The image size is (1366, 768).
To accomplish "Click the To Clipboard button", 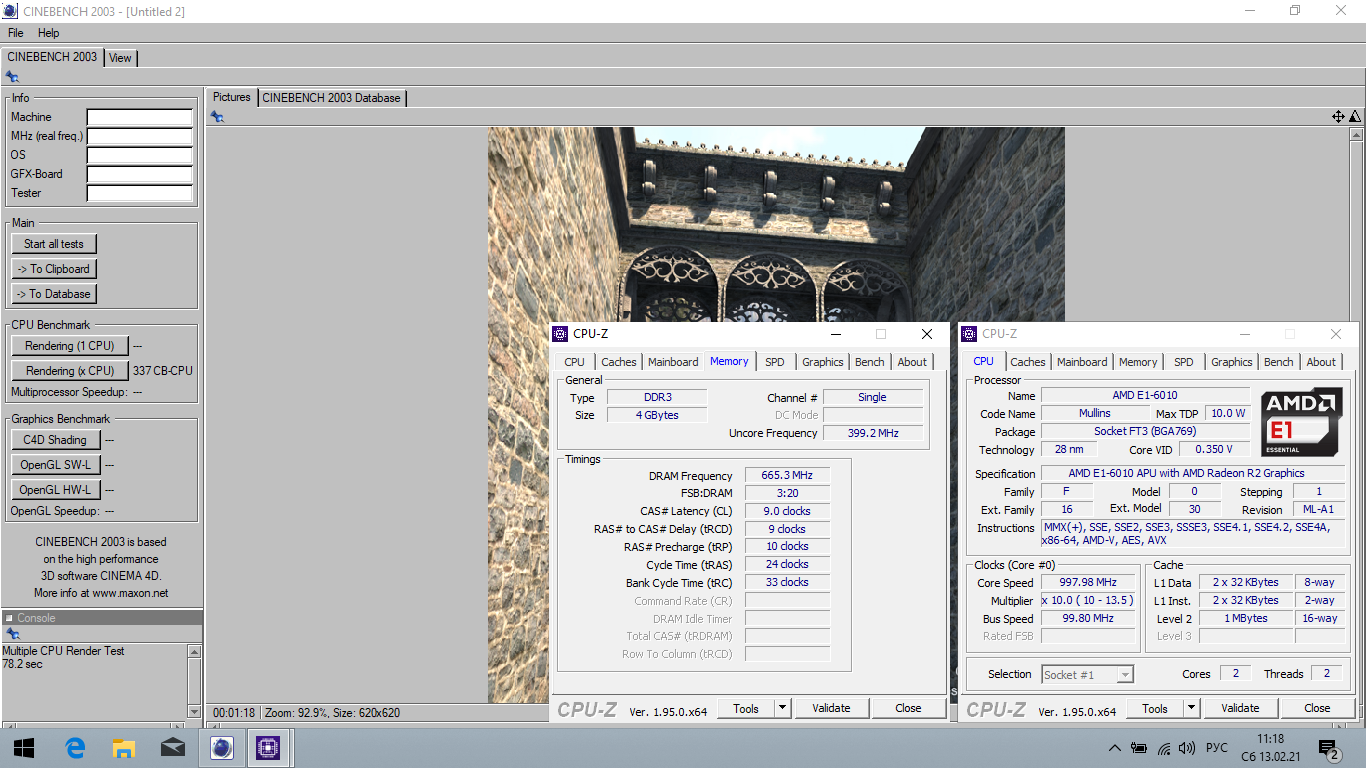I will point(54,269).
